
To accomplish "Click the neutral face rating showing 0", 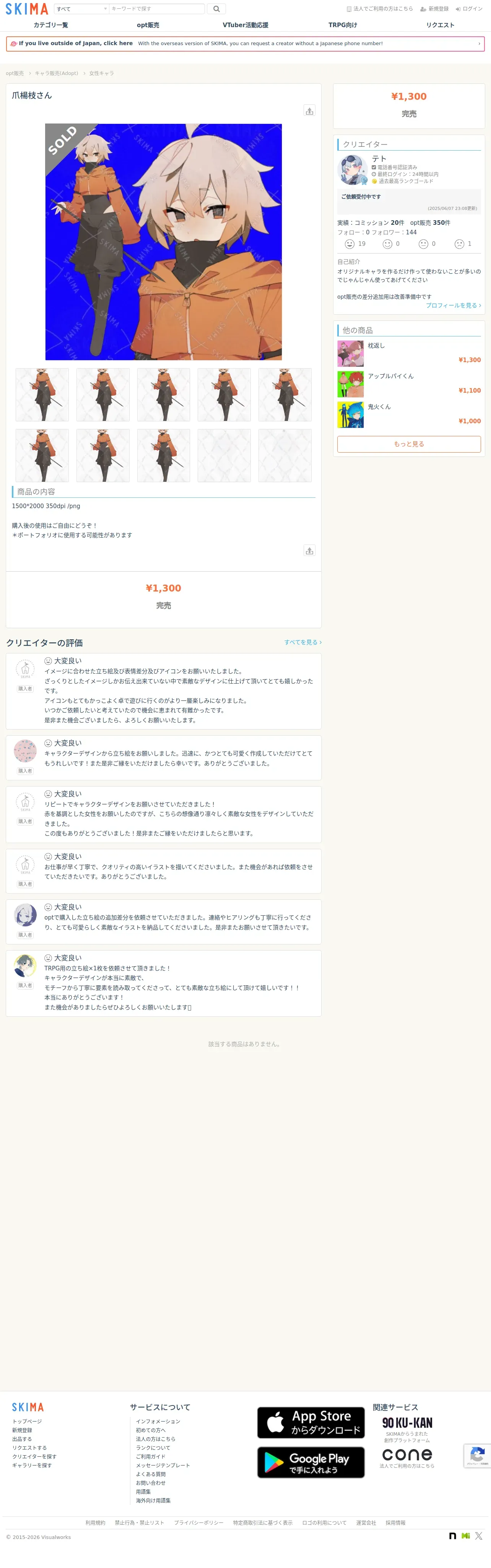I will click(427, 244).
